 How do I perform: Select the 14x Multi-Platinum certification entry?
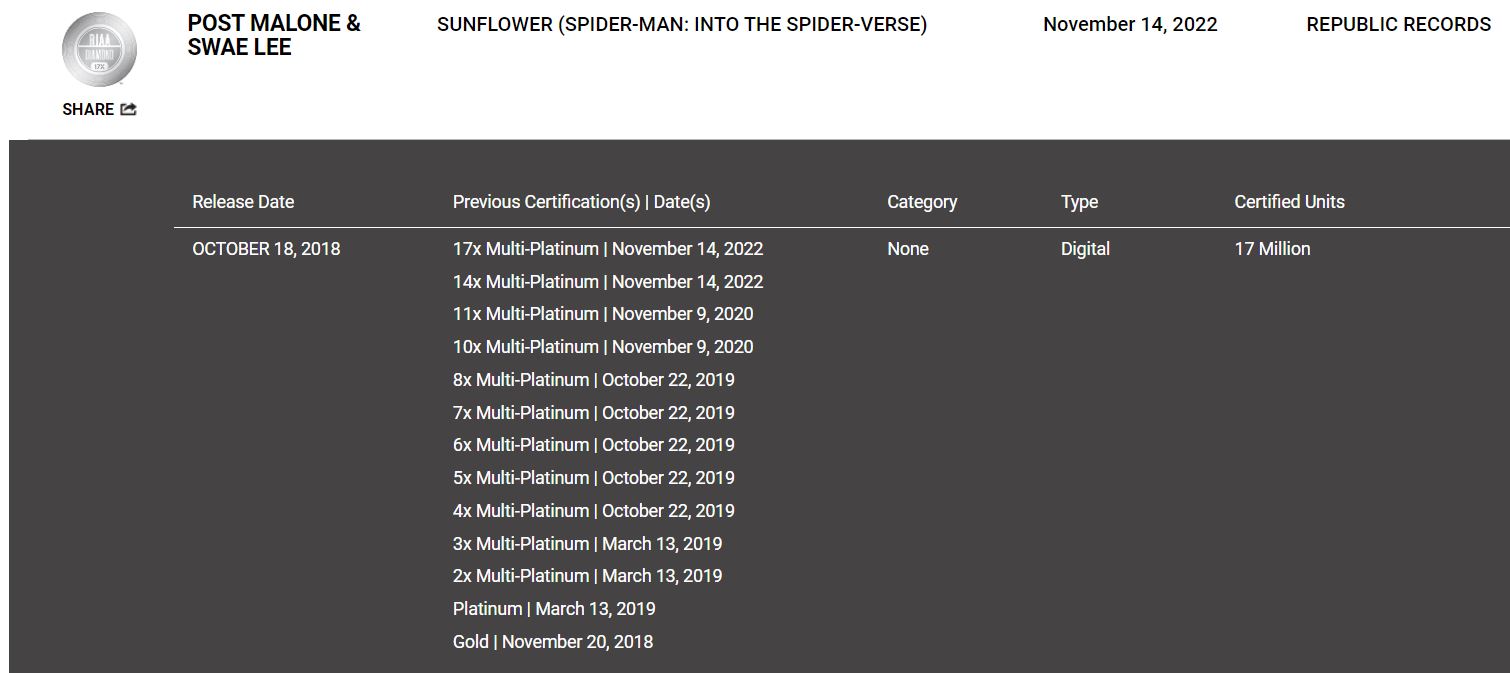[608, 282]
